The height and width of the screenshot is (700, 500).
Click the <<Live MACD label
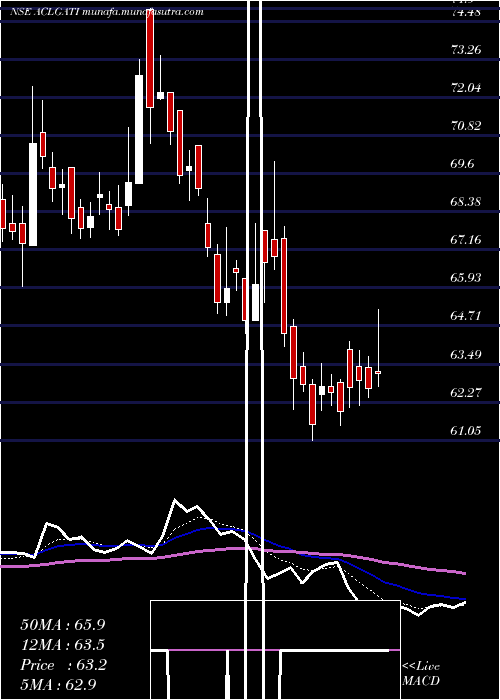[421, 674]
